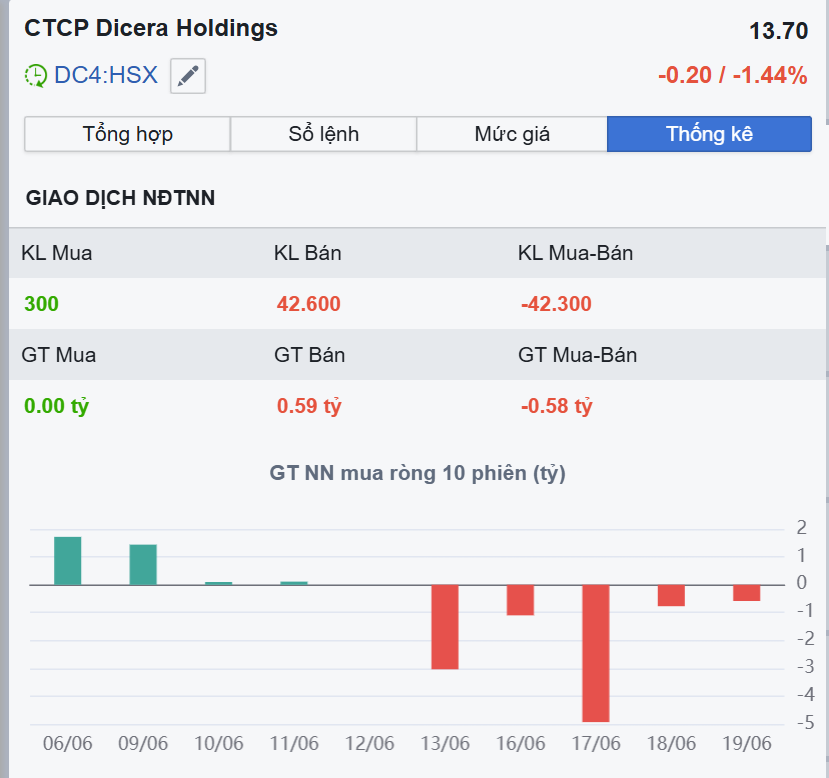Click the red bar for 19/06

[x=746, y=593]
